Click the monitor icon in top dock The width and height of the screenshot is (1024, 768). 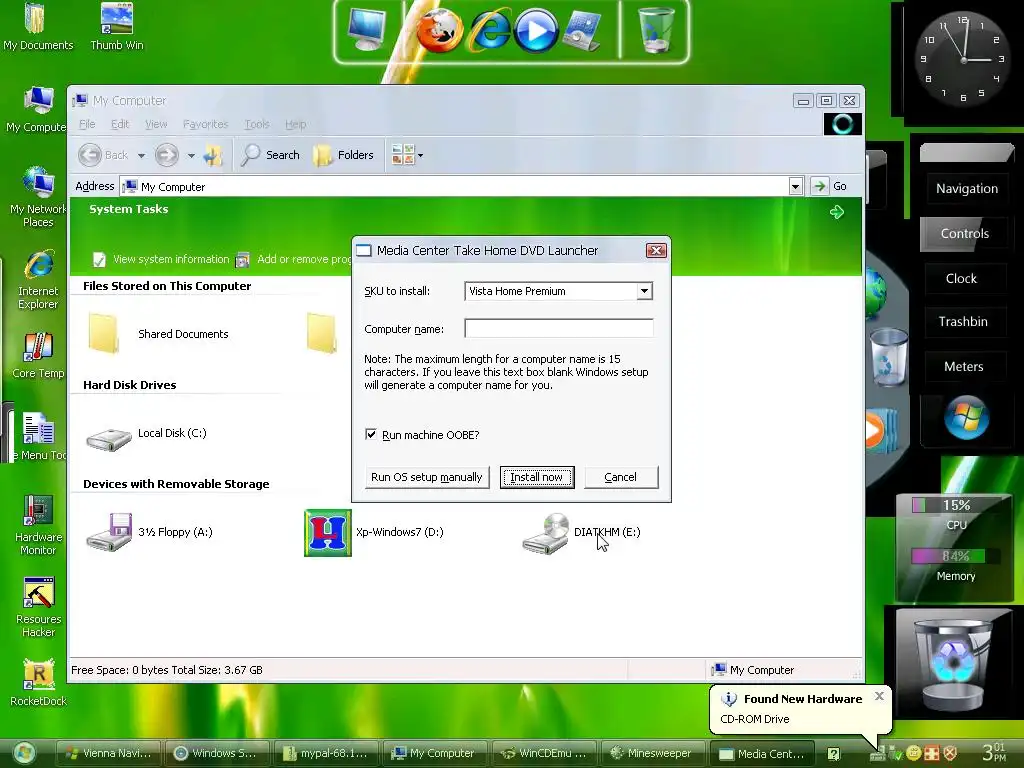pyautogui.click(x=366, y=30)
